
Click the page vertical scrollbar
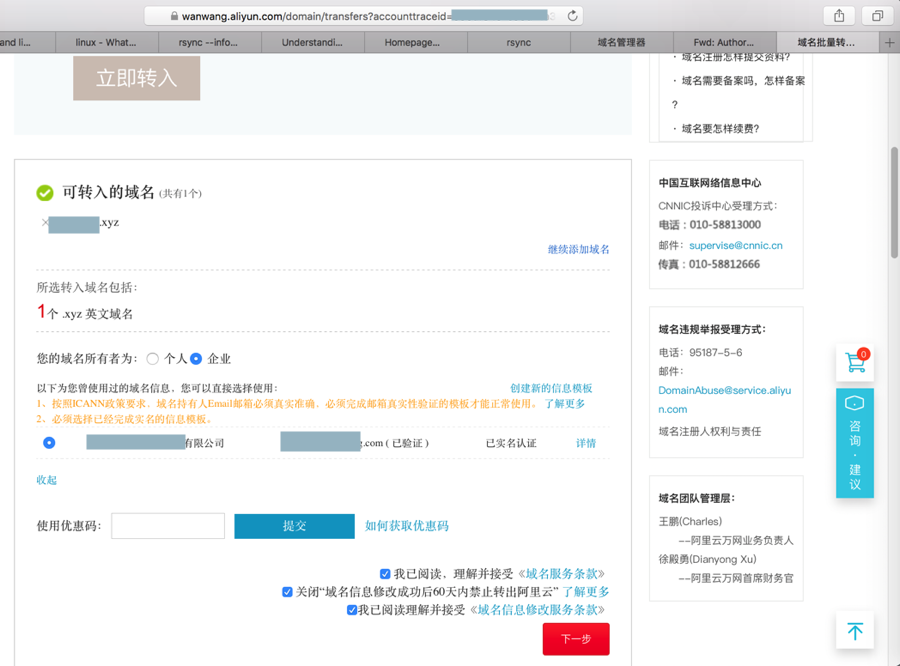point(894,203)
